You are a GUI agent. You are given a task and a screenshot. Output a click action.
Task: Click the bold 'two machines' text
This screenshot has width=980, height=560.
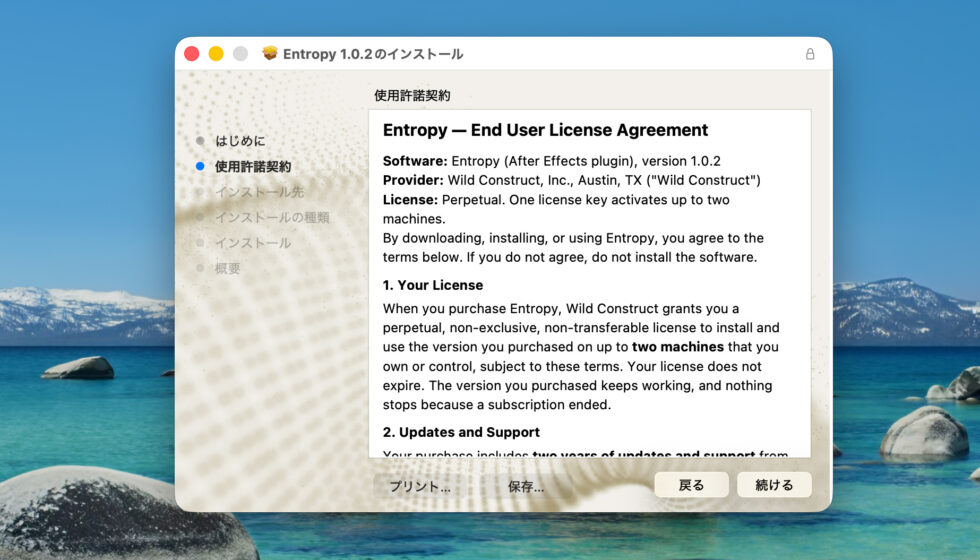(678, 347)
